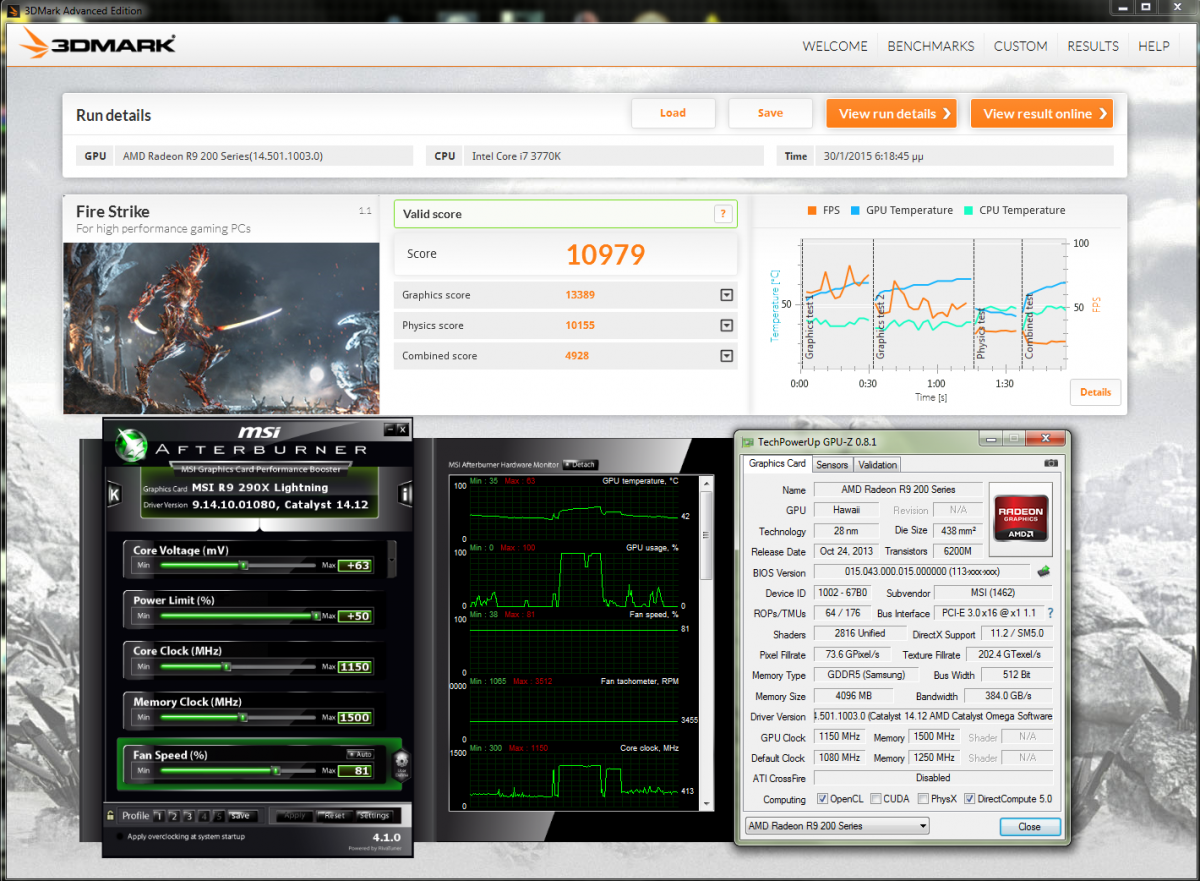The width and height of the screenshot is (1200, 881).
Task: Click the GPU-Z title bar app icon
Action: tap(748, 440)
